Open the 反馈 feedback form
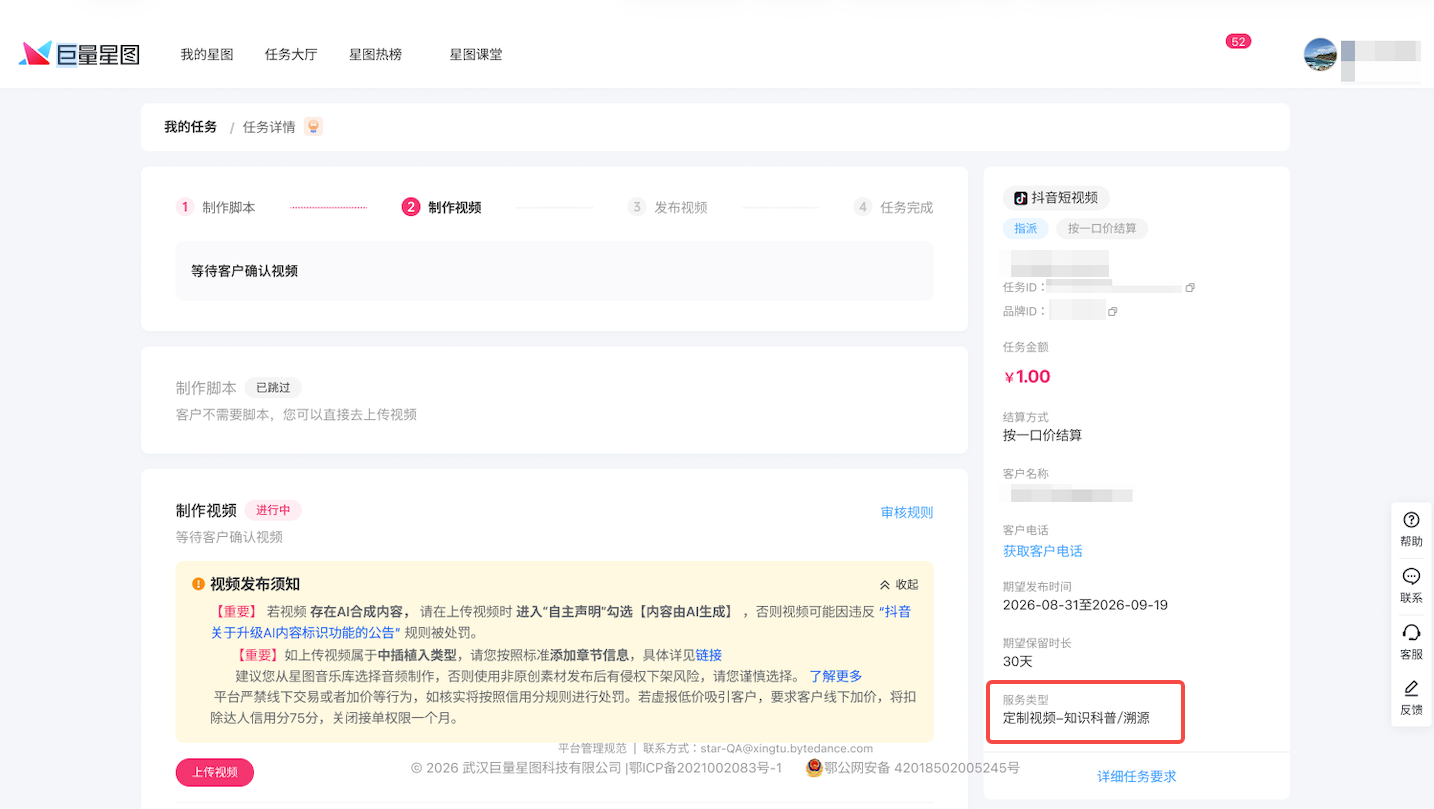The image size is (1434, 809). 1411,698
